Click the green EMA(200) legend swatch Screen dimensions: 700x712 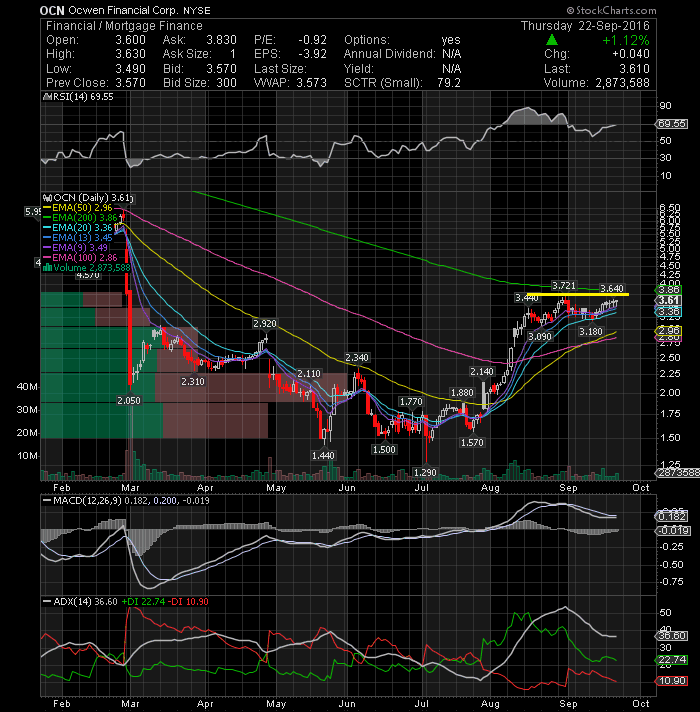click(x=47, y=218)
